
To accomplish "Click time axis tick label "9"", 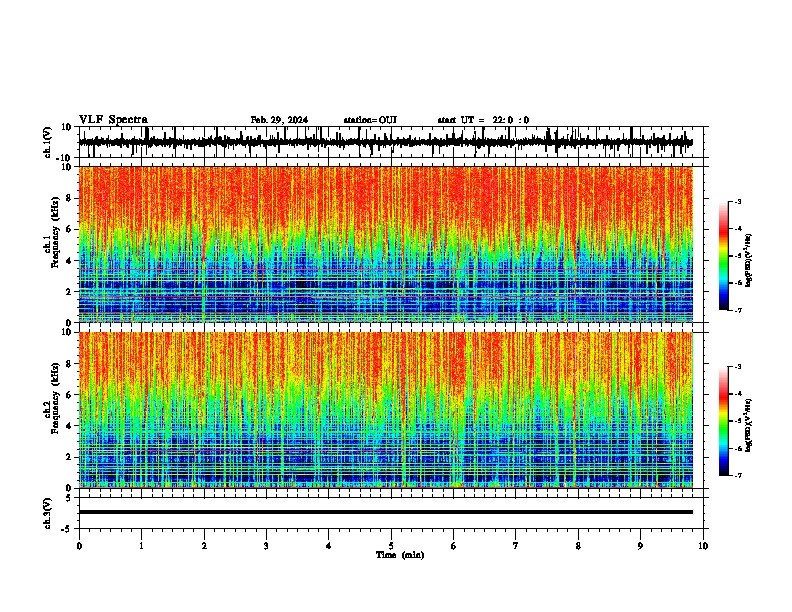I will (640, 546).
